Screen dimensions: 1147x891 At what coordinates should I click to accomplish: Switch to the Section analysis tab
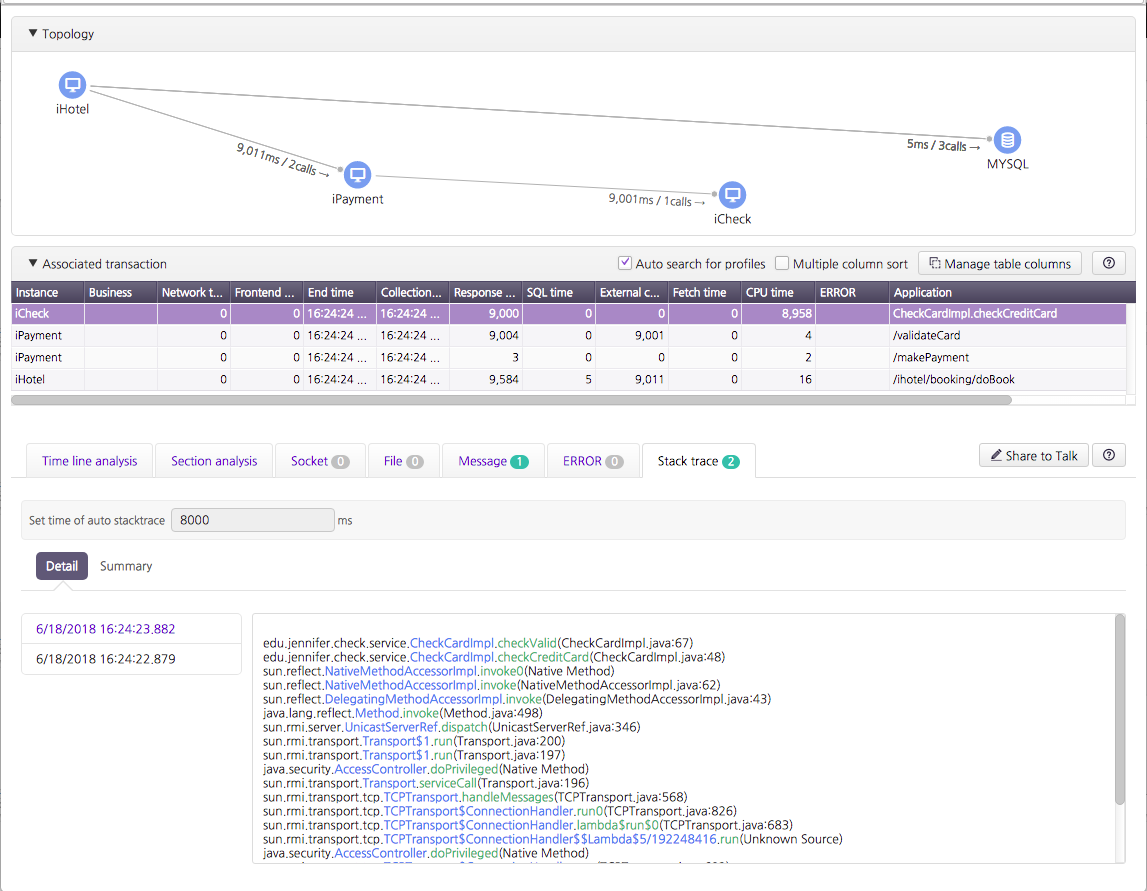tap(214, 460)
